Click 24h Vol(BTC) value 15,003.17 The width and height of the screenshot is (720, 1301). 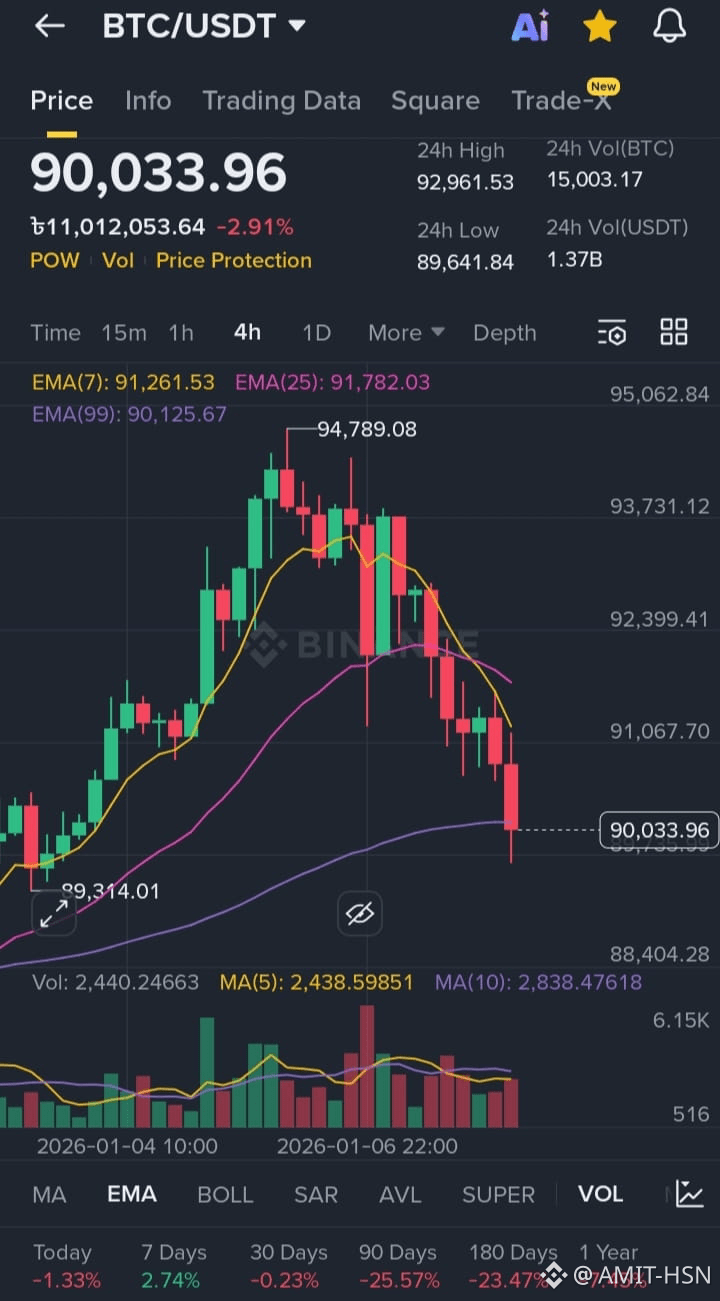pyautogui.click(x=594, y=180)
